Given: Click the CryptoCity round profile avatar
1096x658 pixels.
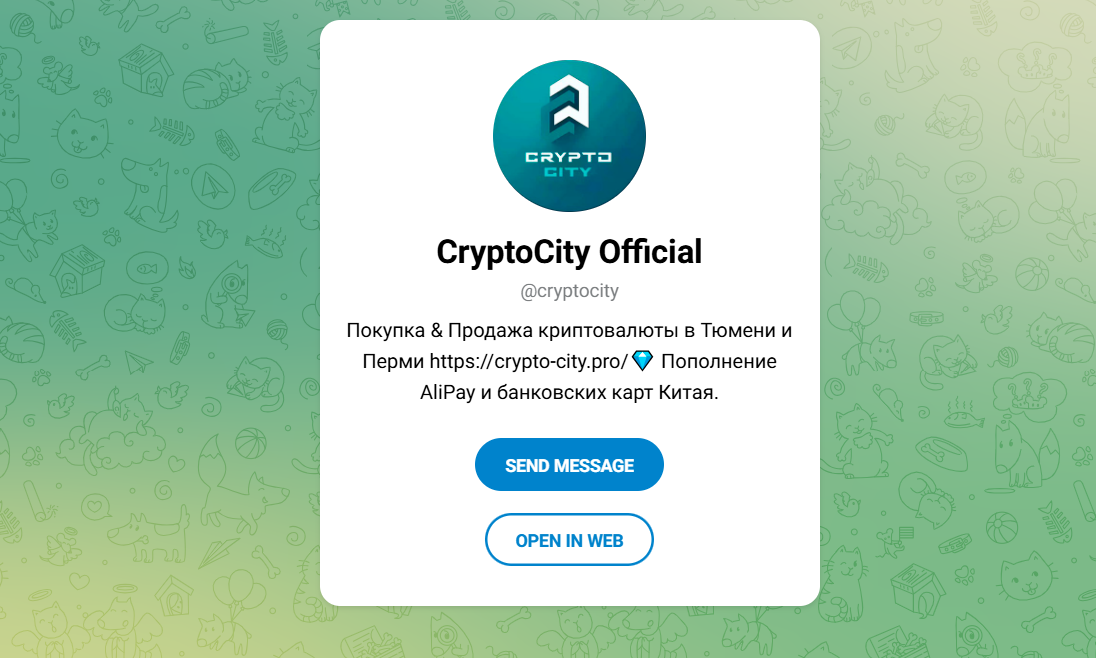Looking at the screenshot, I should point(569,136).
